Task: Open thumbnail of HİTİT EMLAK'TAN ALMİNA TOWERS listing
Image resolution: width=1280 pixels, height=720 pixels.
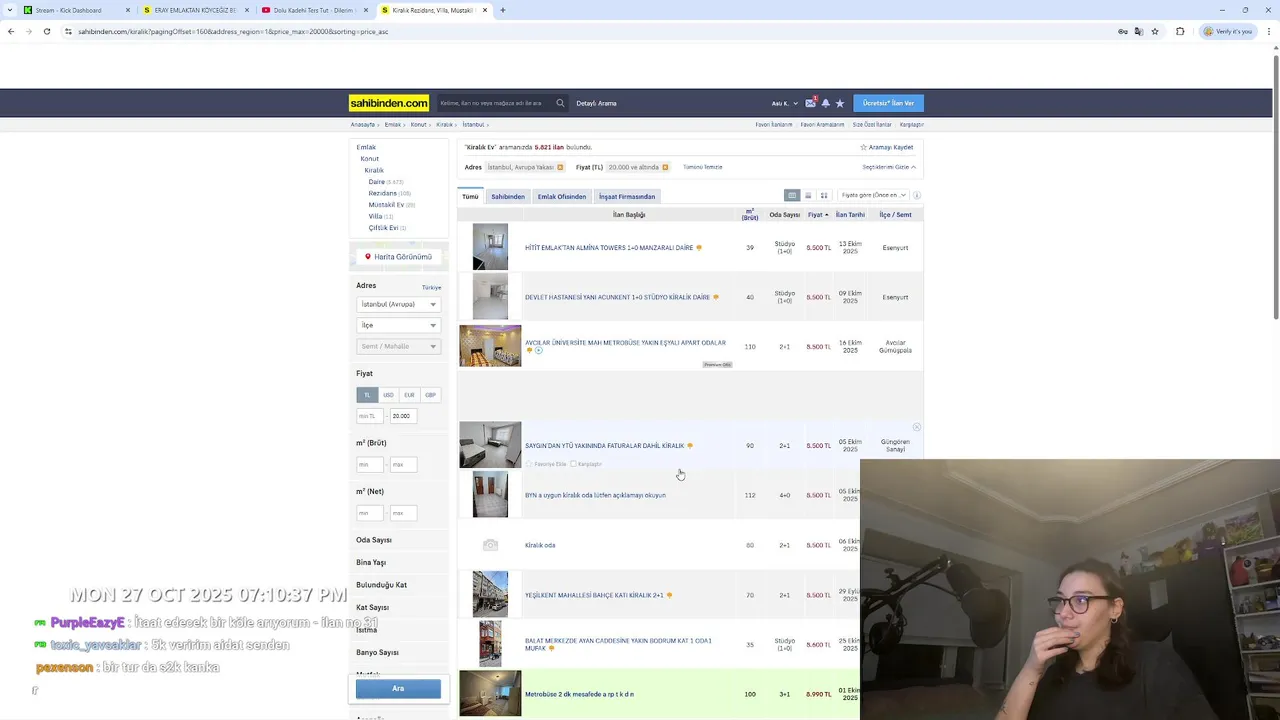Action: [490, 247]
